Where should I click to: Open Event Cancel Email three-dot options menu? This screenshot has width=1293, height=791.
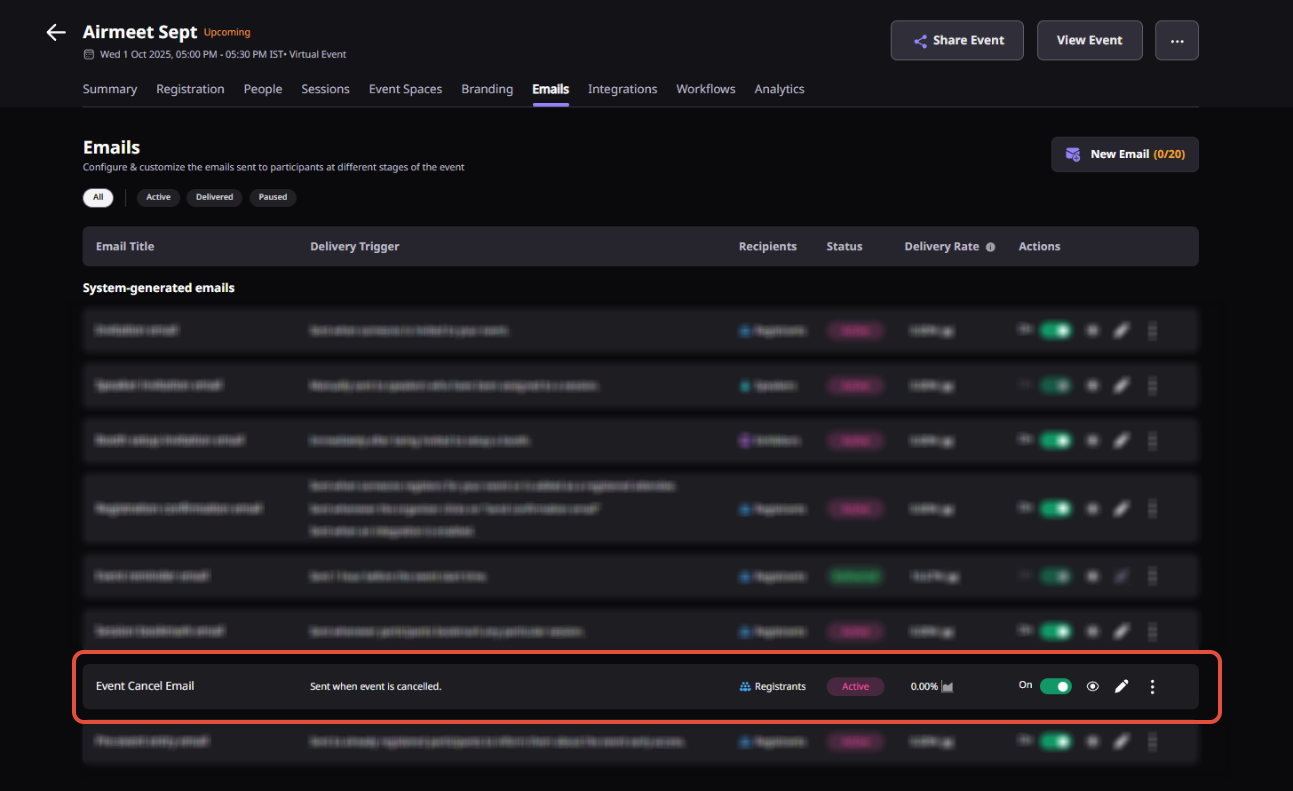point(1152,686)
